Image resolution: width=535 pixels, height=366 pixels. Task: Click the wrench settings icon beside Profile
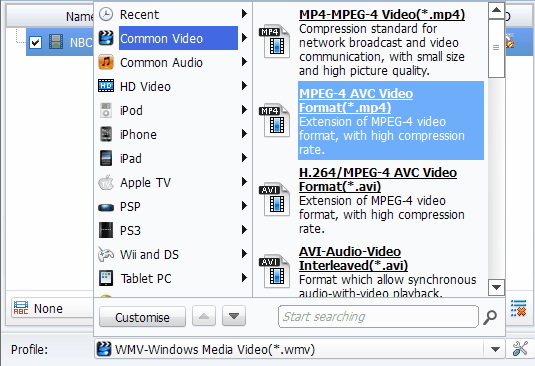click(520, 349)
